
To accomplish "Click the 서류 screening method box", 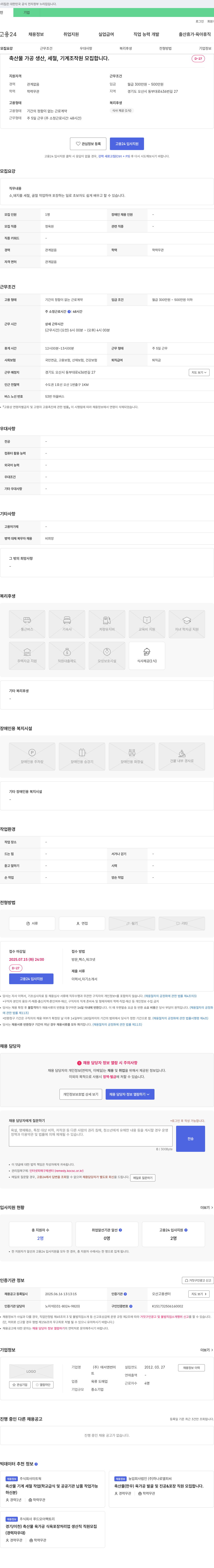I will click(32, 923).
